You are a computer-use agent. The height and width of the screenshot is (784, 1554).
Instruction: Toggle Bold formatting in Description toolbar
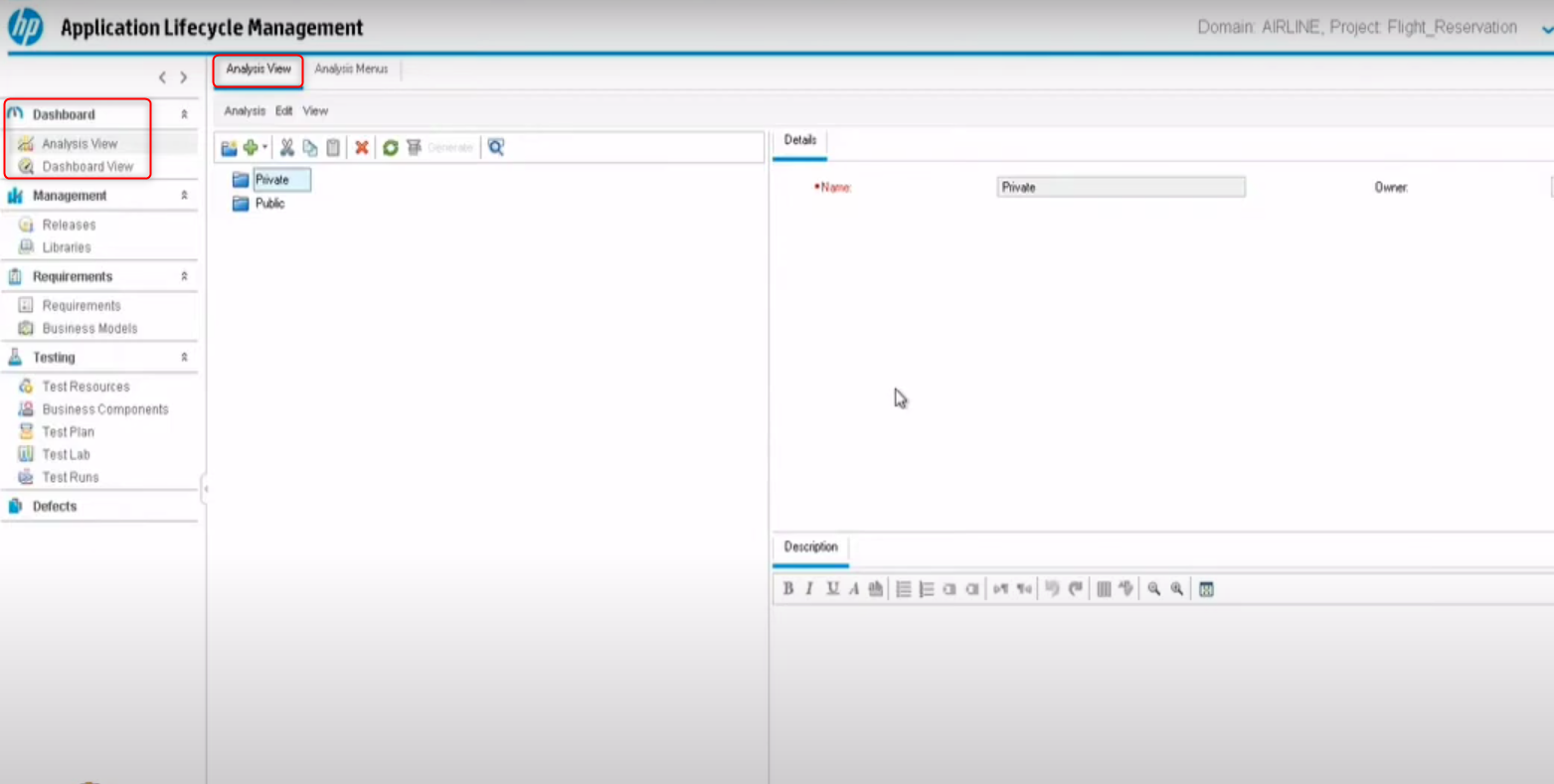[788, 589]
